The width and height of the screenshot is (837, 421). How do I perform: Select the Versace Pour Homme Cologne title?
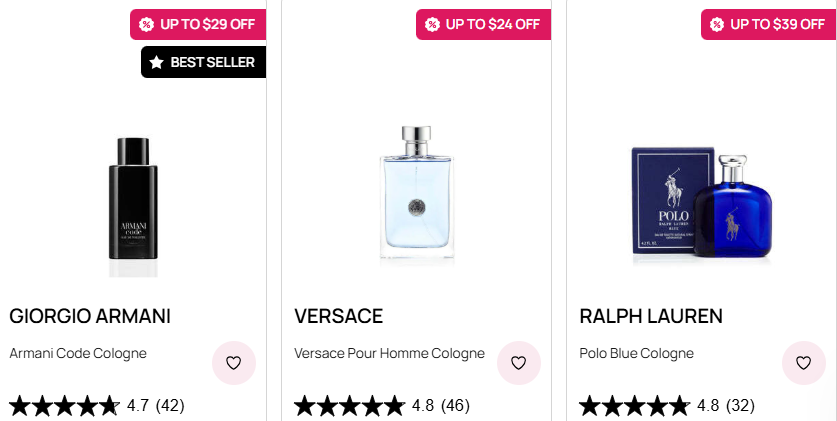tap(390, 353)
